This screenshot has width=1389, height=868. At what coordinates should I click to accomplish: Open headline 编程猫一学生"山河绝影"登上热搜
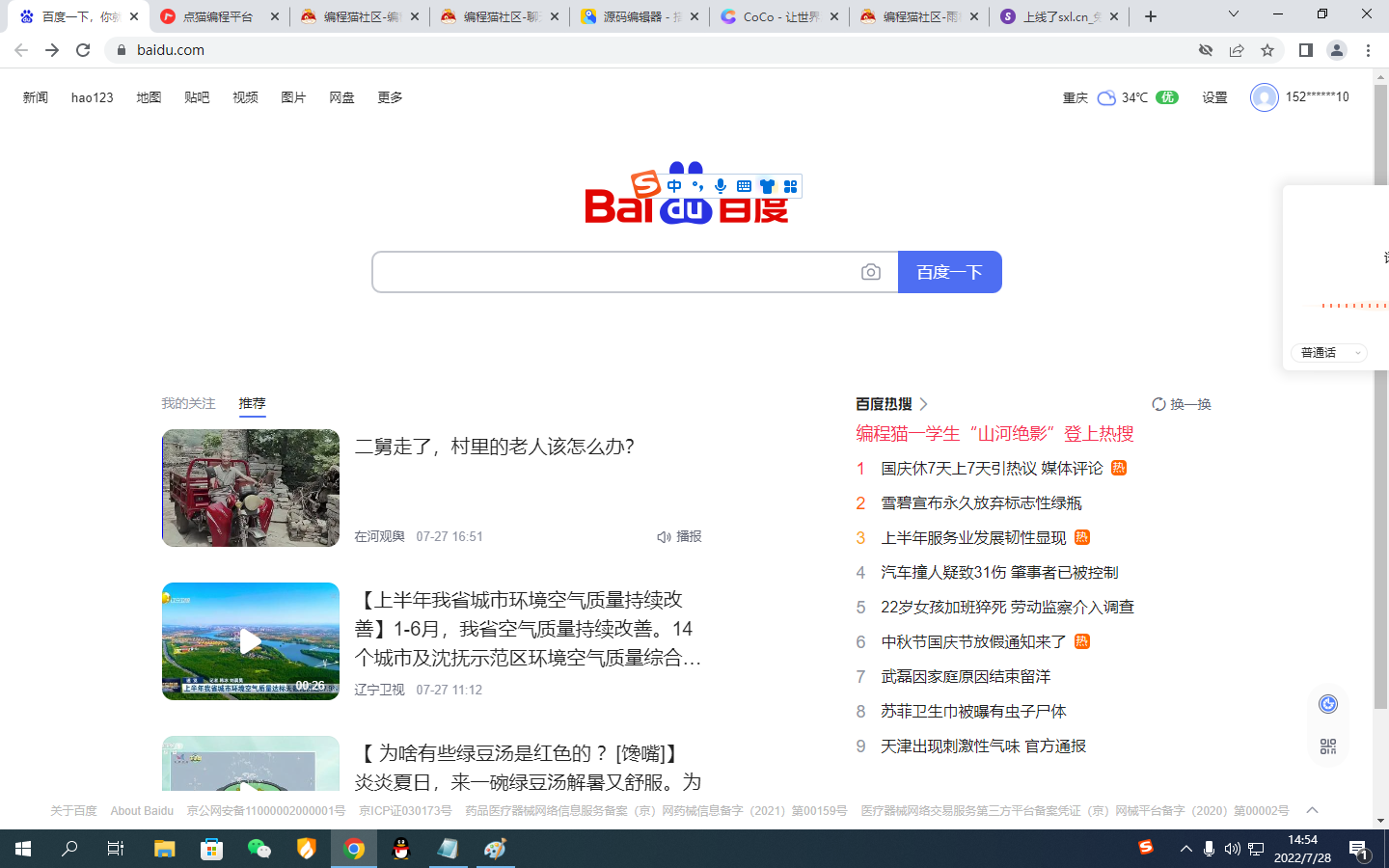(994, 434)
